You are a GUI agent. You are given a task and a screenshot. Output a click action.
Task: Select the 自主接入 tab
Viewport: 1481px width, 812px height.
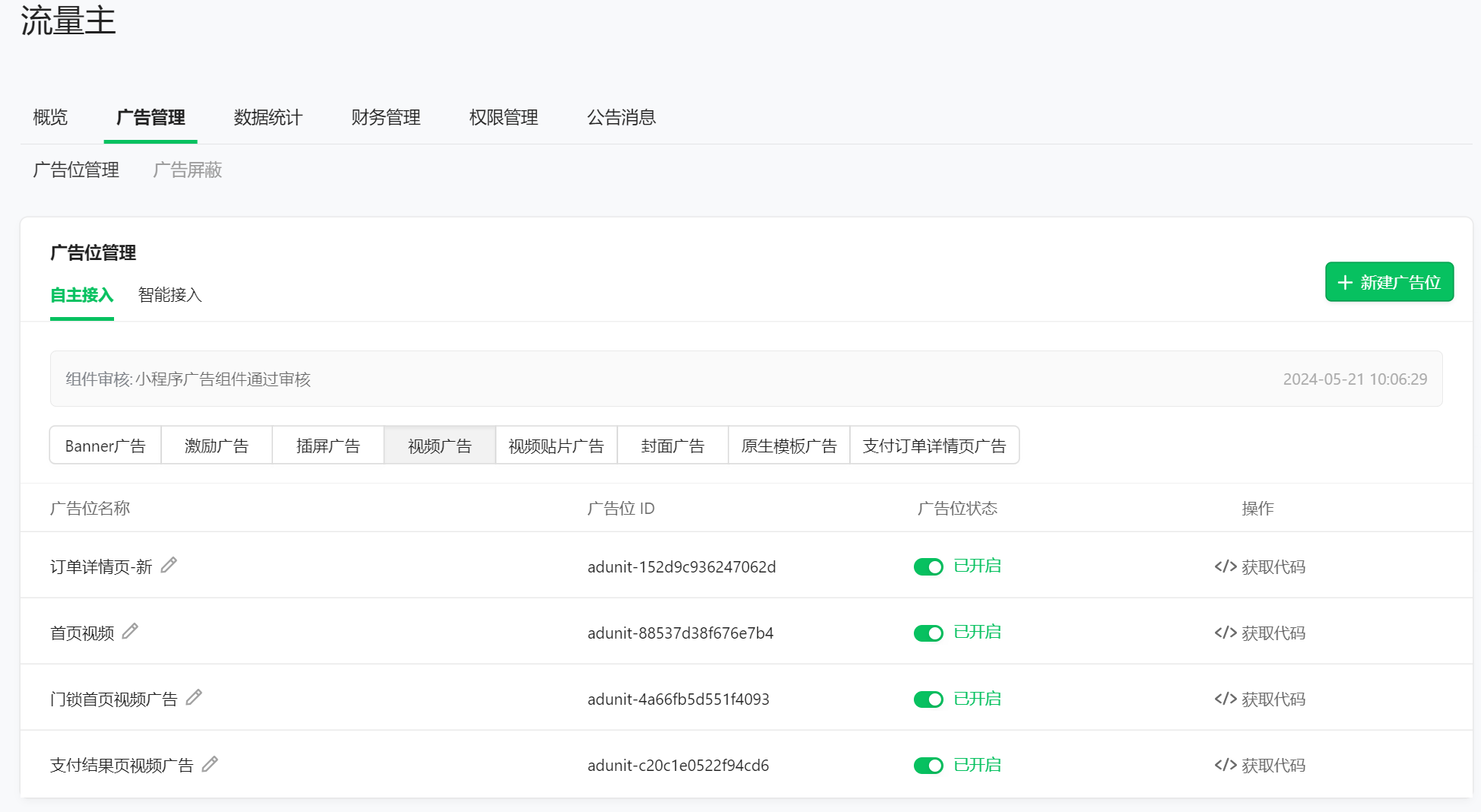pyautogui.click(x=82, y=295)
